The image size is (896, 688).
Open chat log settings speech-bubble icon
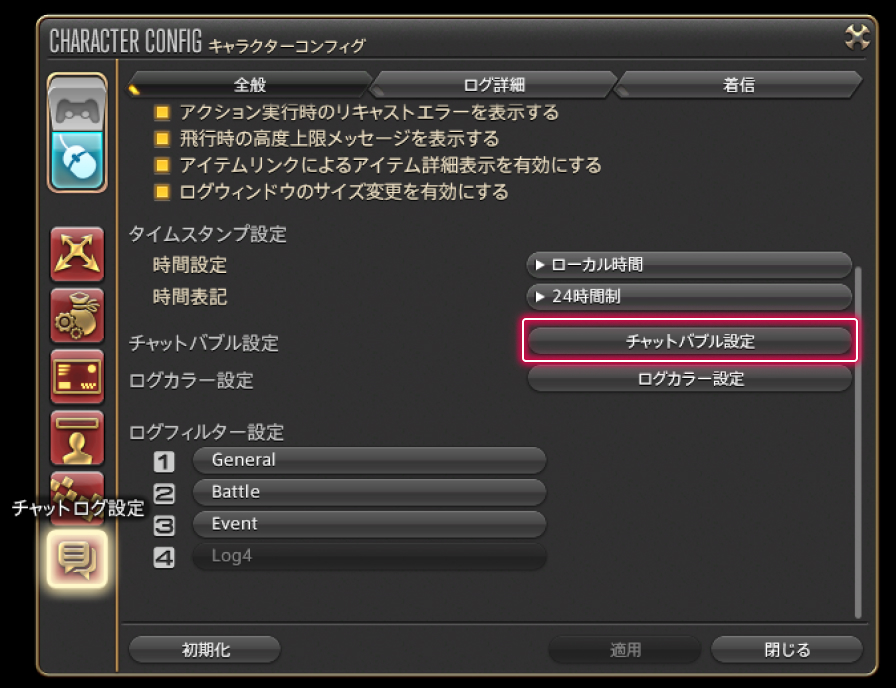[77, 559]
